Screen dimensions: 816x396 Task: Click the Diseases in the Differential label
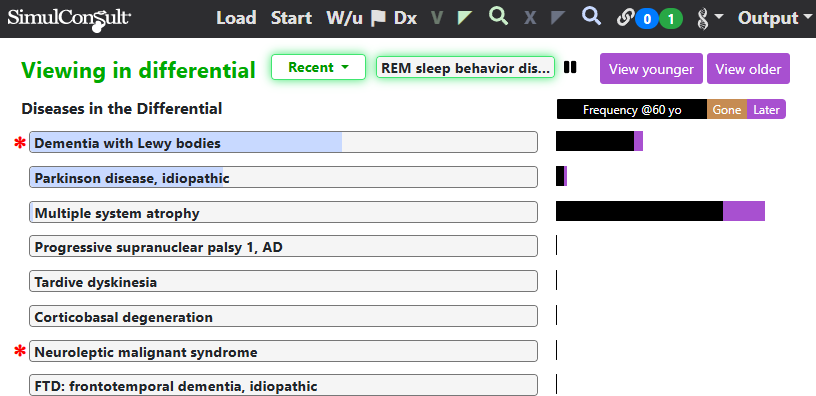pos(121,109)
